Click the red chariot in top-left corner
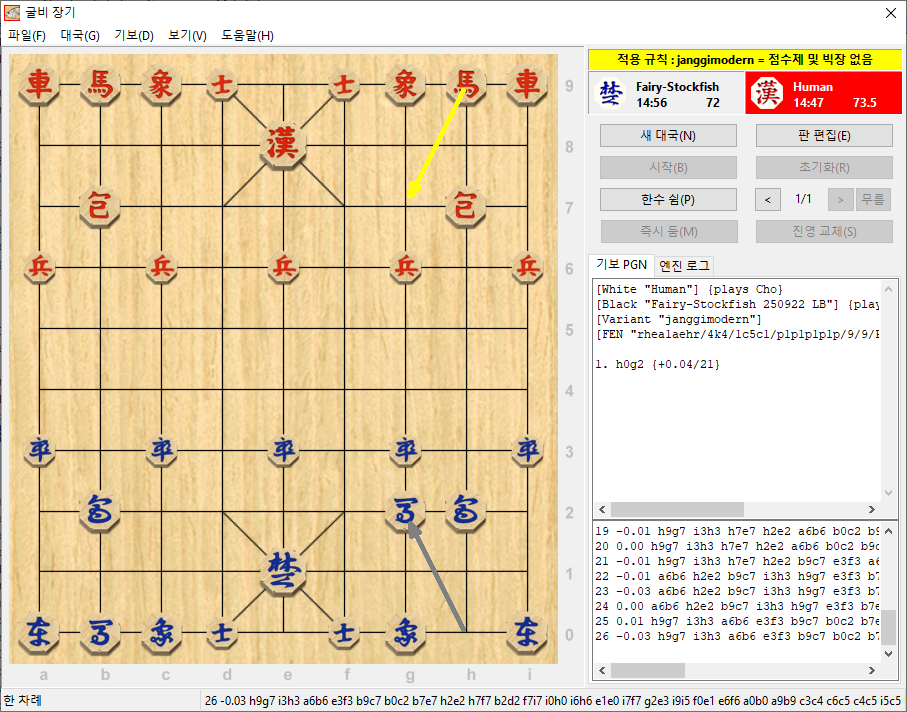The width and height of the screenshot is (907, 712). [39, 84]
